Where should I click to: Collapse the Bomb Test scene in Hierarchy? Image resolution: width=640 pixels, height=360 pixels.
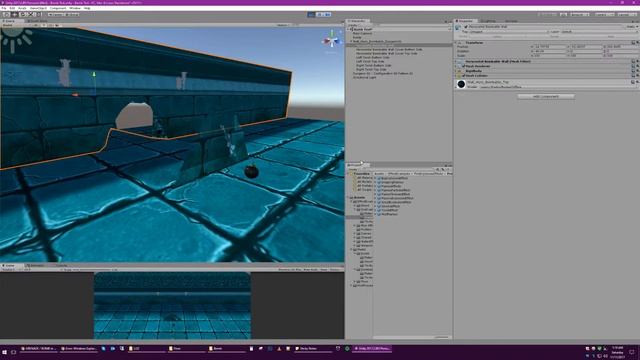(x=349, y=29)
